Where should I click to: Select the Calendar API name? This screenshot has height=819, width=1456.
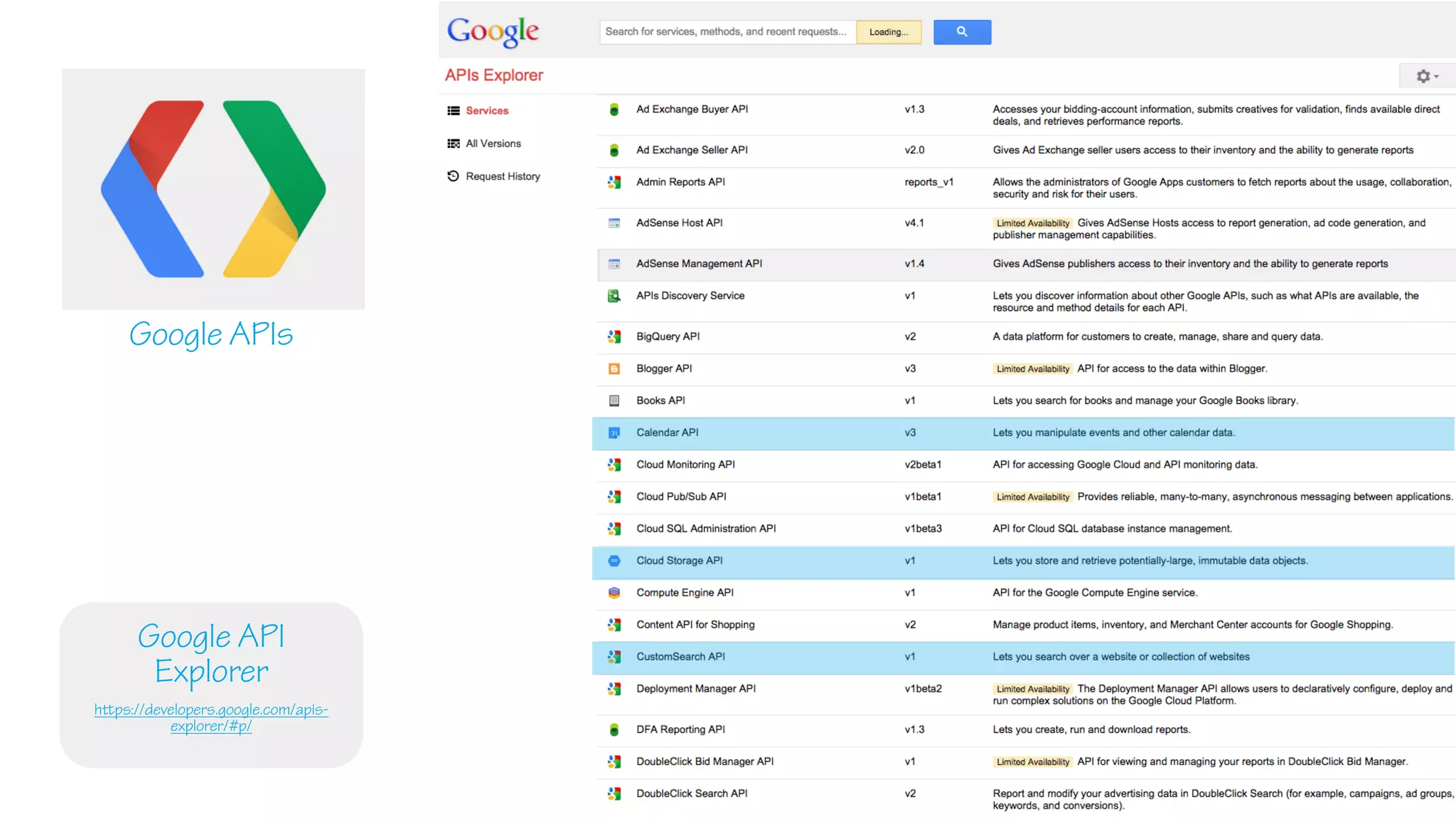coord(667,433)
